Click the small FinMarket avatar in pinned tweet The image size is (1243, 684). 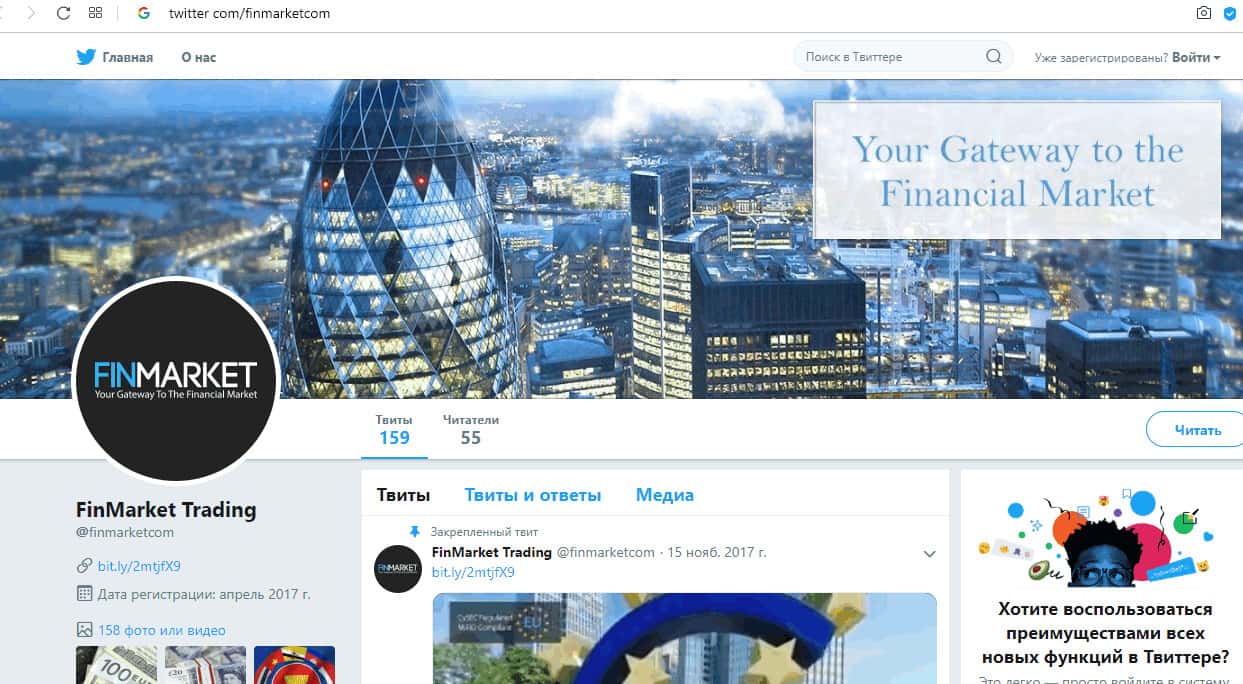(397, 569)
